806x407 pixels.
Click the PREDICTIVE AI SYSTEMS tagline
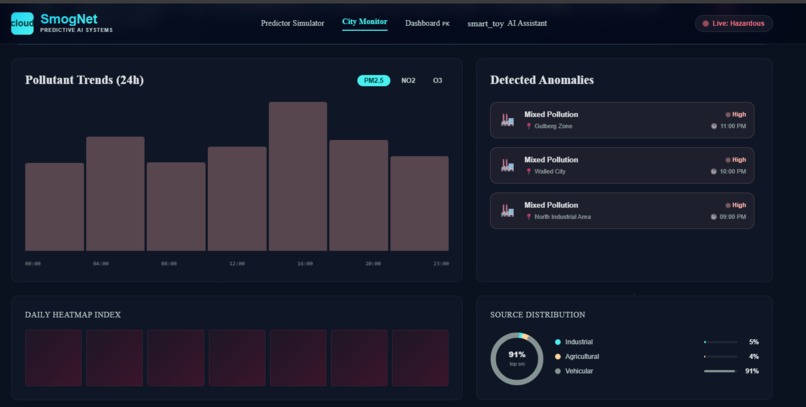[76, 30]
